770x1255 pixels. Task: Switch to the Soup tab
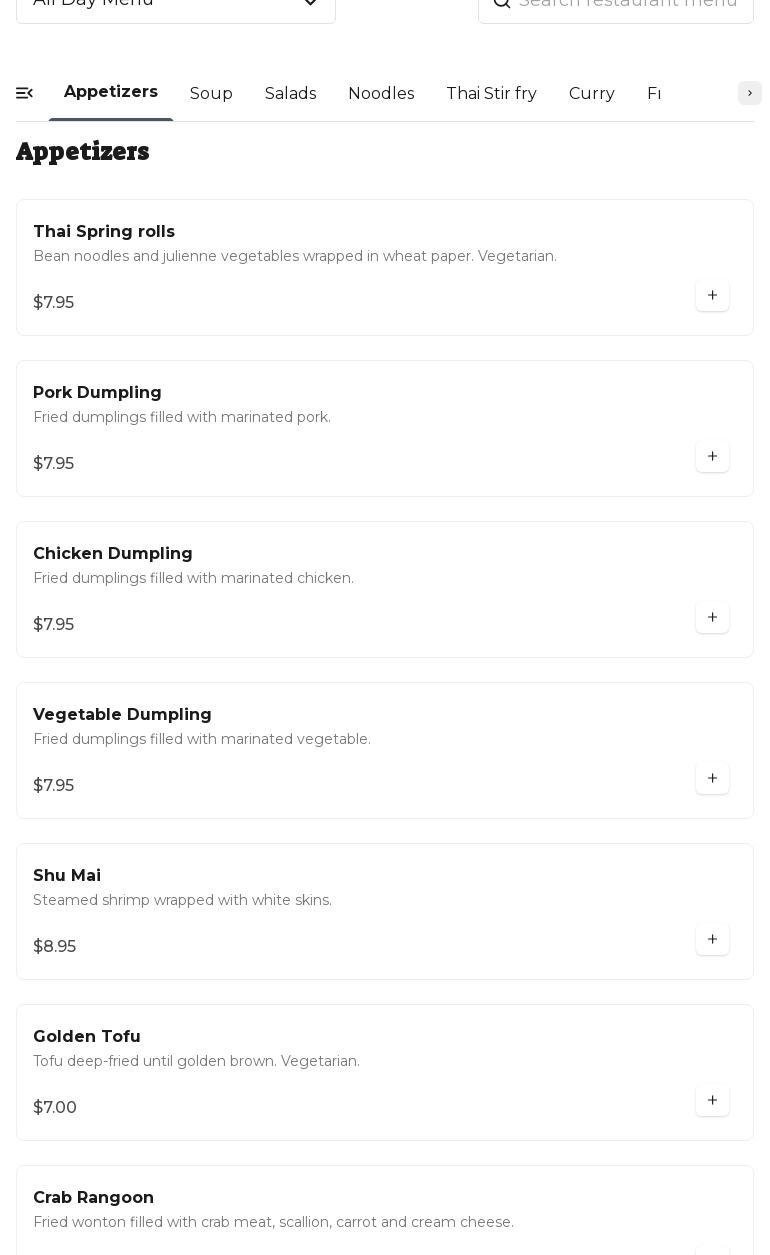coord(211,94)
